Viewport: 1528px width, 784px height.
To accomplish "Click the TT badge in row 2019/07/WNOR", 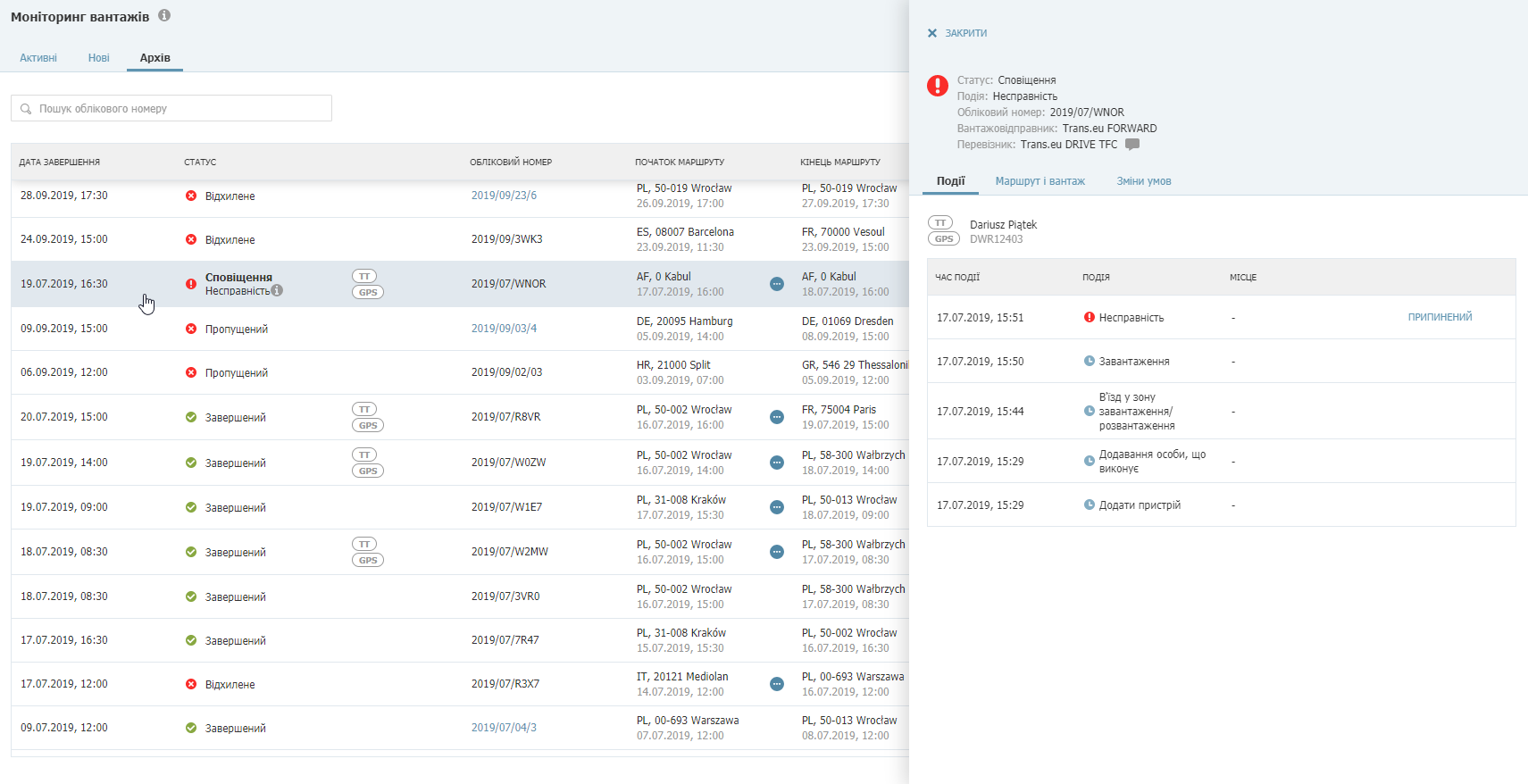I will point(364,276).
